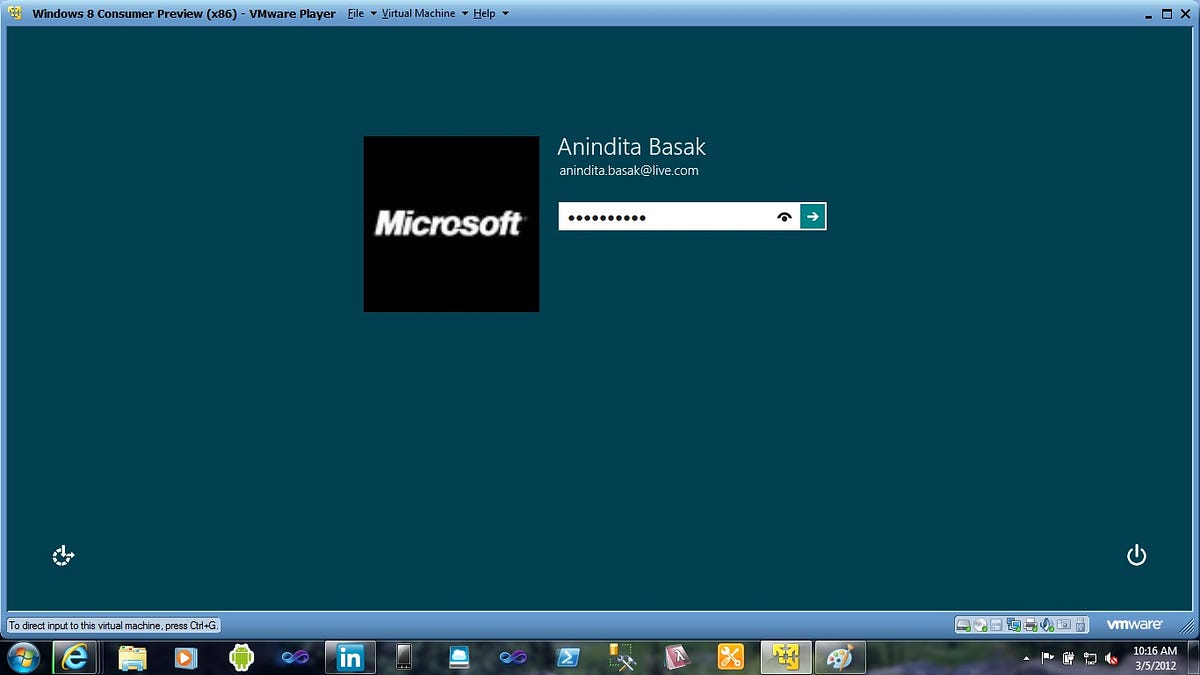Click the VMware printer device icon
This screenshot has height=675, width=1200.
pos(1030,625)
